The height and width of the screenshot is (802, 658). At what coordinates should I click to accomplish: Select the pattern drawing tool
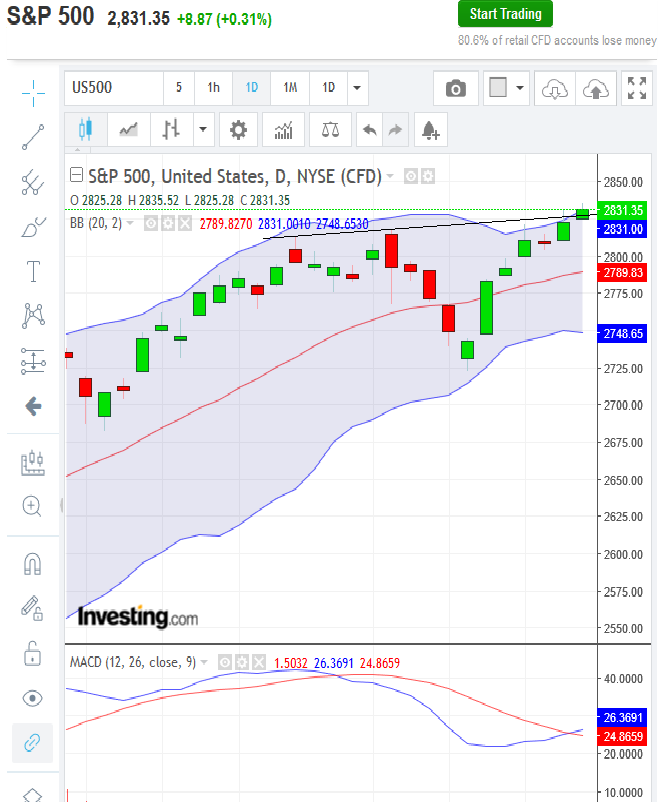pos(33,316)
